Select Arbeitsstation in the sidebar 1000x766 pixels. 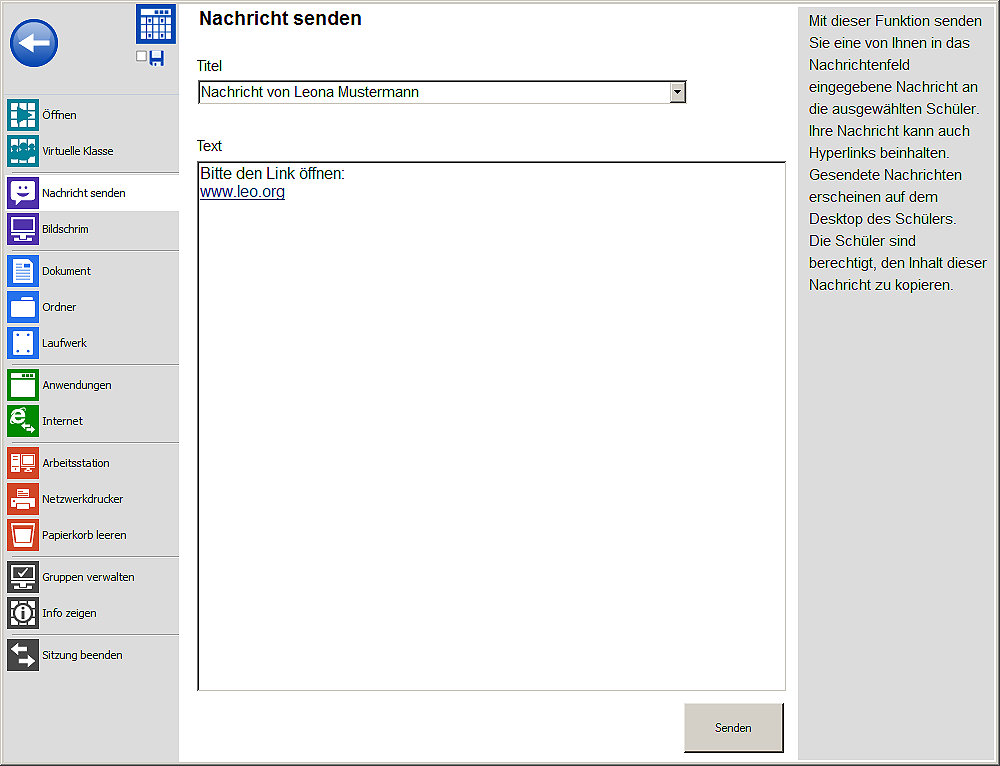[23, 463]
